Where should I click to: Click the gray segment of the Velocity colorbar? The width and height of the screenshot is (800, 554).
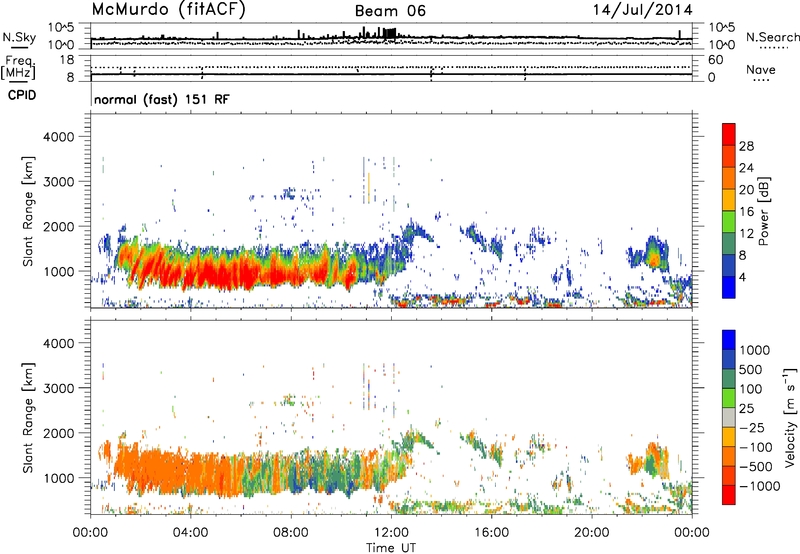(729, 417)
